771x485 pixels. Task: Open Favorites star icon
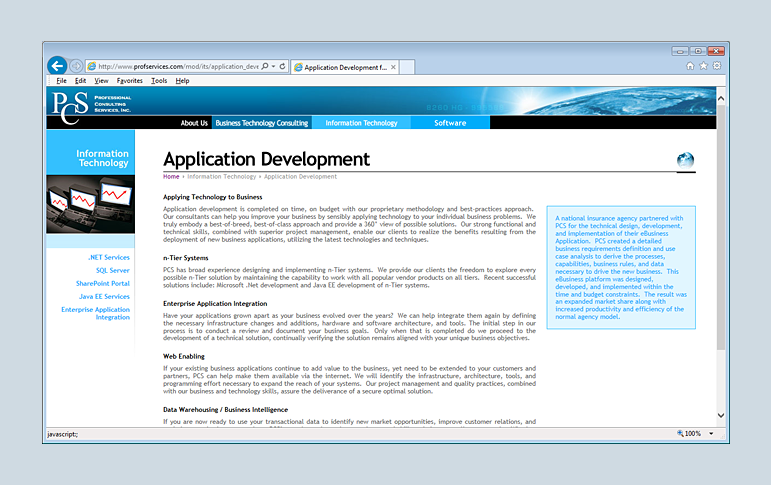(x=704, y=66)
